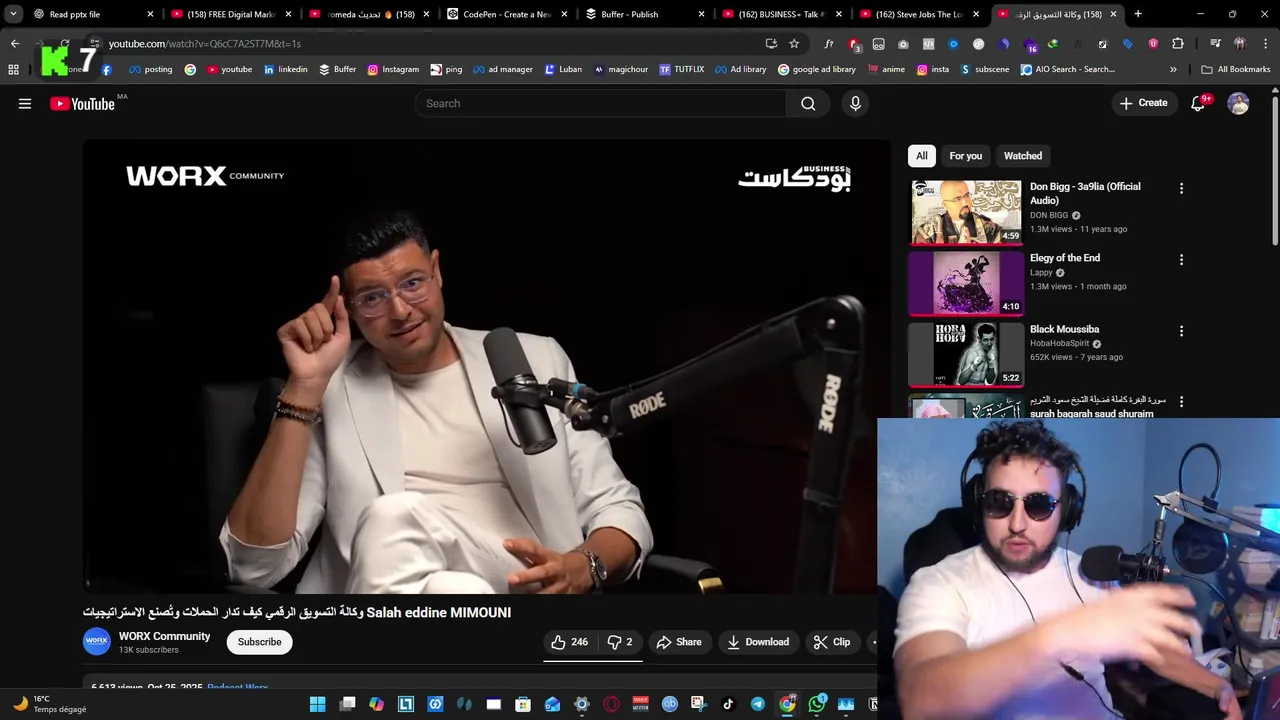1280x720 pixels.
Task: Open ad manager bookmark
Action: point(503,69)
